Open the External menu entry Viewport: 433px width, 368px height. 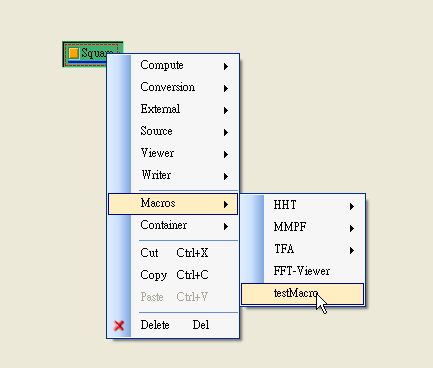[x=173, y=109]
